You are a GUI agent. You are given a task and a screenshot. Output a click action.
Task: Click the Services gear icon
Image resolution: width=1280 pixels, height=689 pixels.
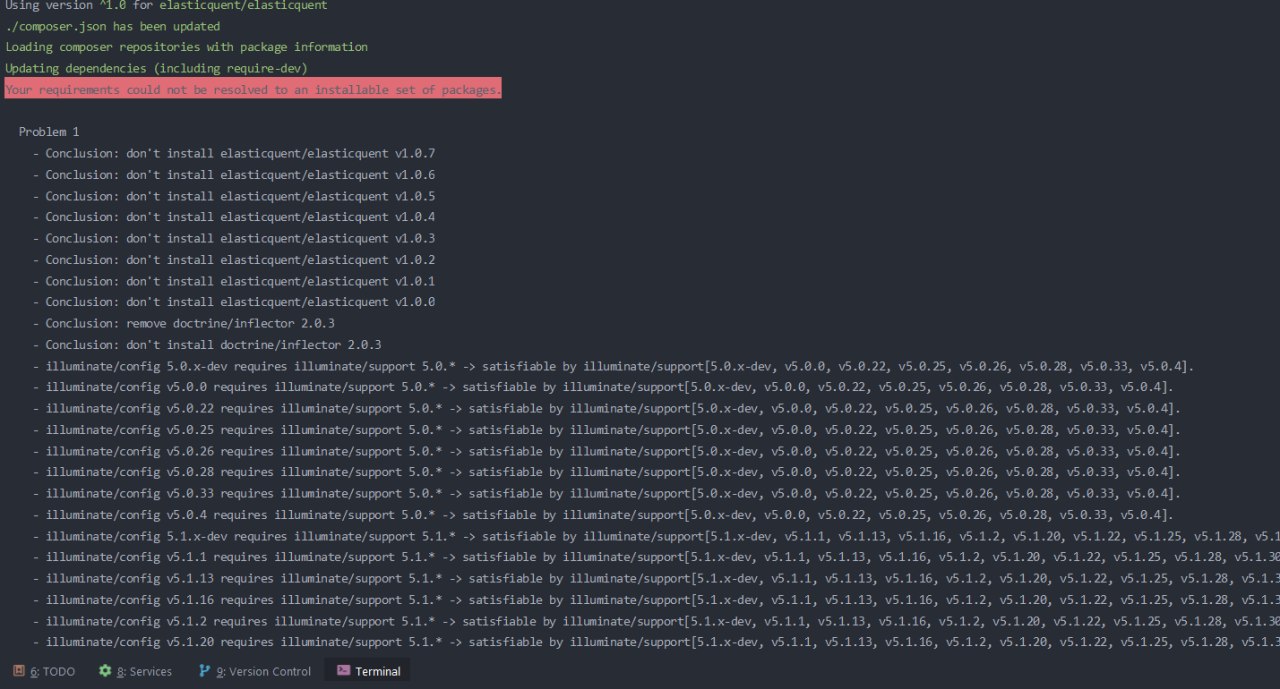[x=105, y=671]
